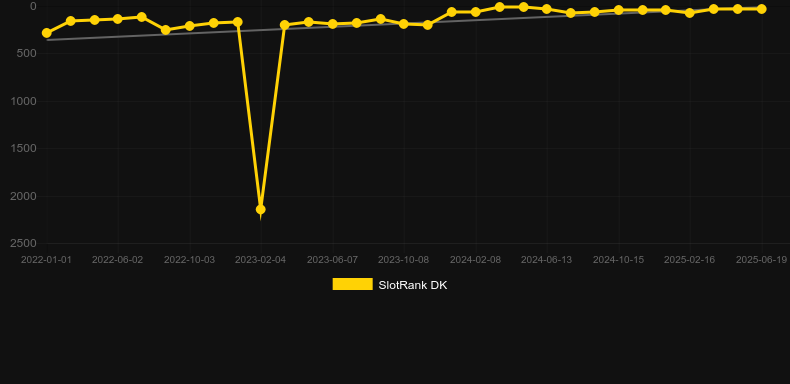This screenshot has width=790, height=384.
Task: Click the data point above 2023-06-07
Action: point(333,24)
